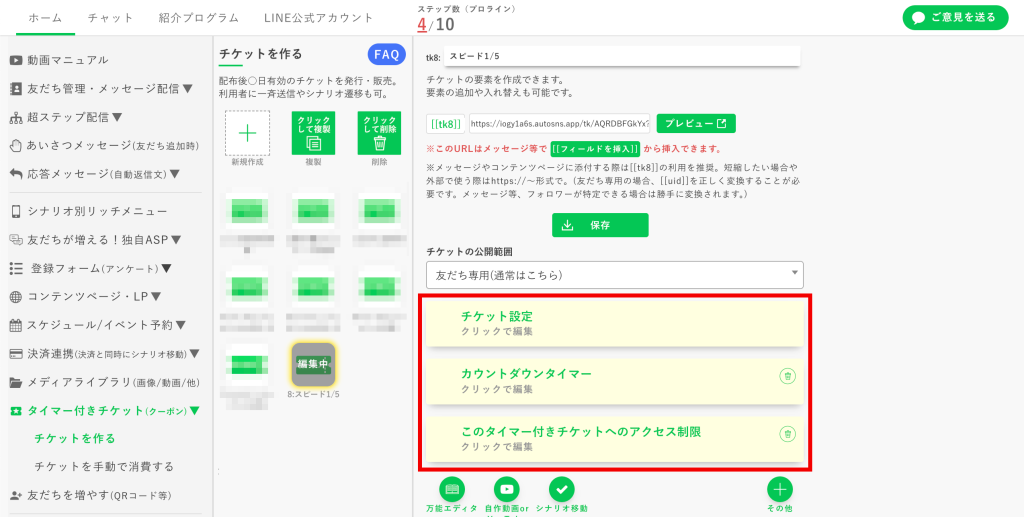Switch to the チャット tab

(x=110, y=18)
